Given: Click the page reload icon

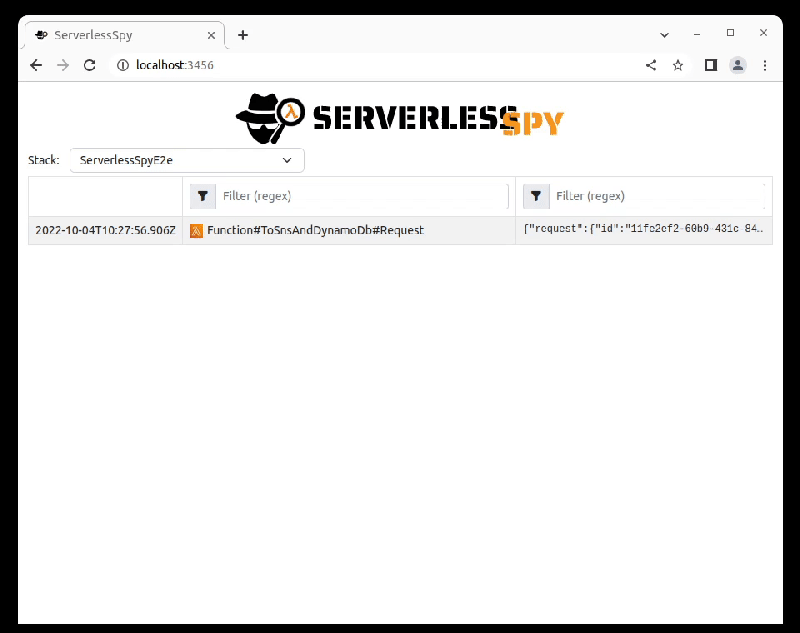Looking at the screenshot, I should [89, 64].
